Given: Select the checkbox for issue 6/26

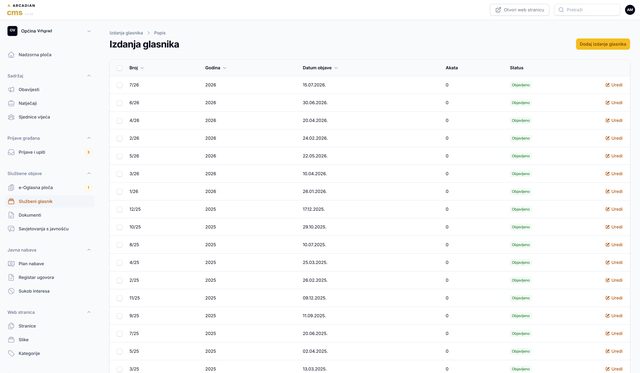Looking at the screenshot, I should tap(119, 103).
